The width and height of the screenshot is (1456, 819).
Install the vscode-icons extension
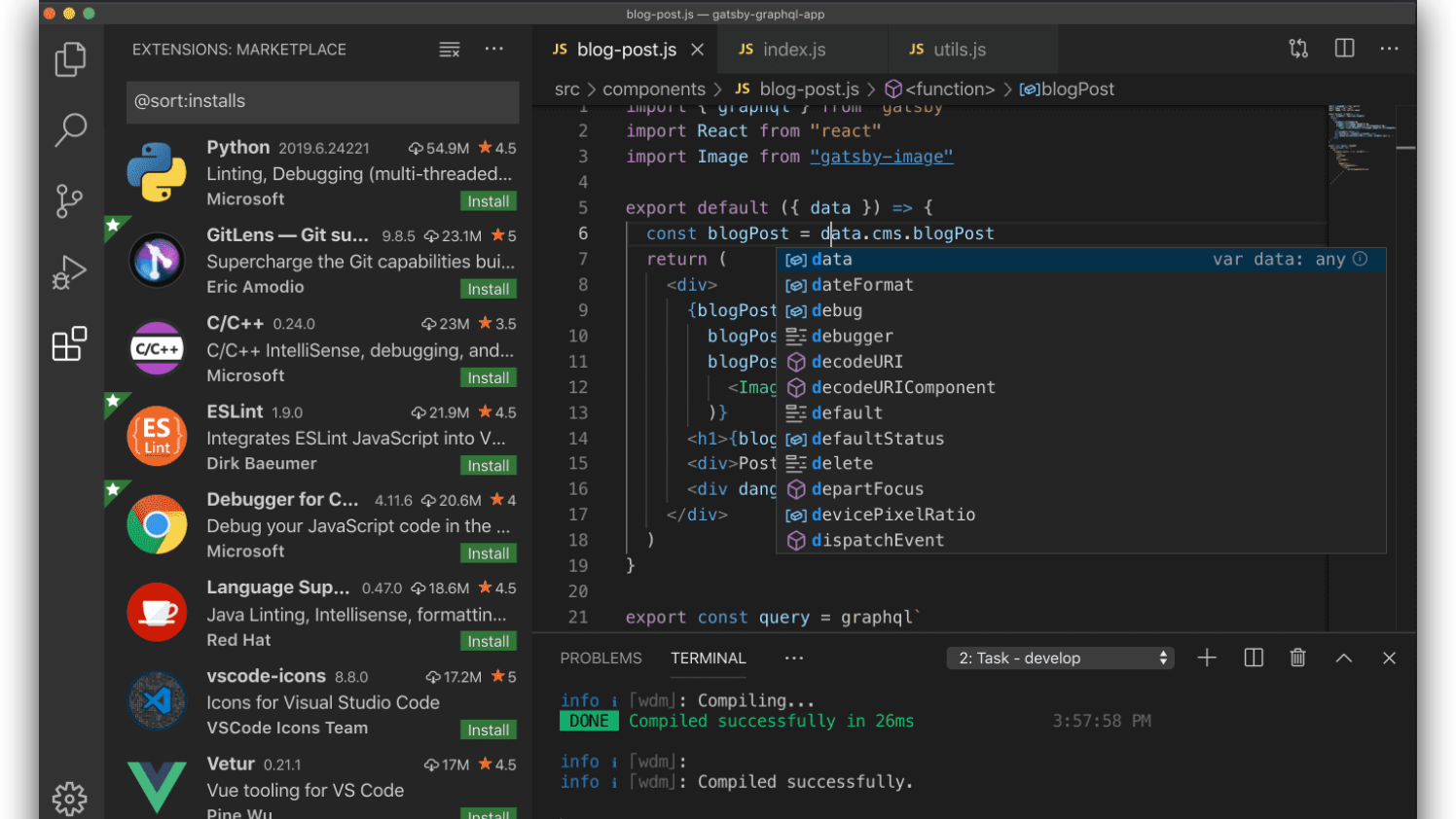point(488,730)
